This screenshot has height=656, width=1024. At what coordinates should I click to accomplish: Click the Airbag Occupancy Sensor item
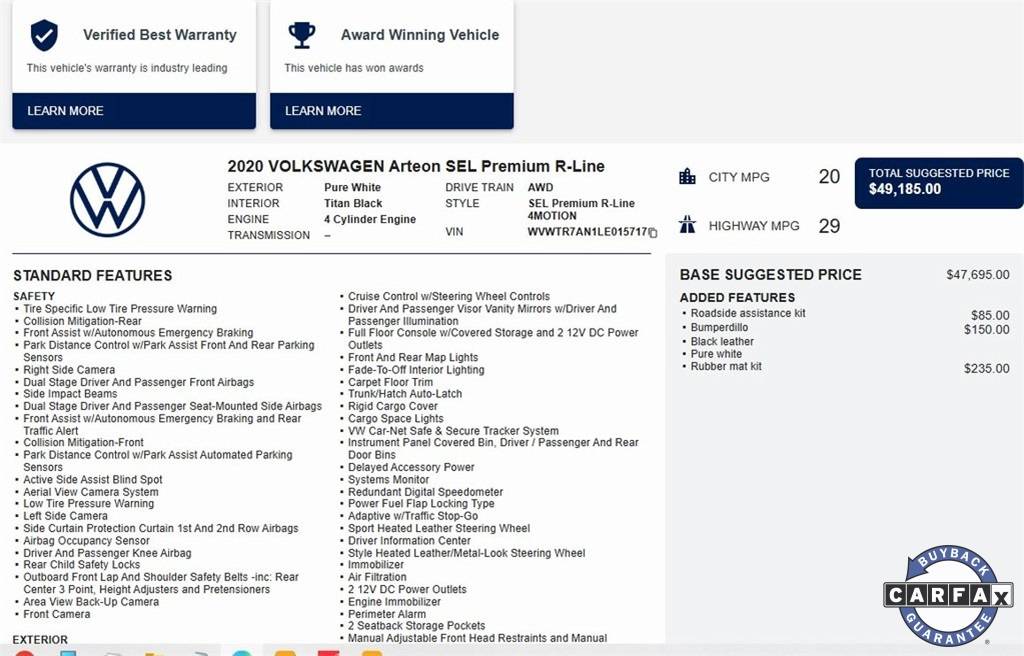[x=86, y=541]
